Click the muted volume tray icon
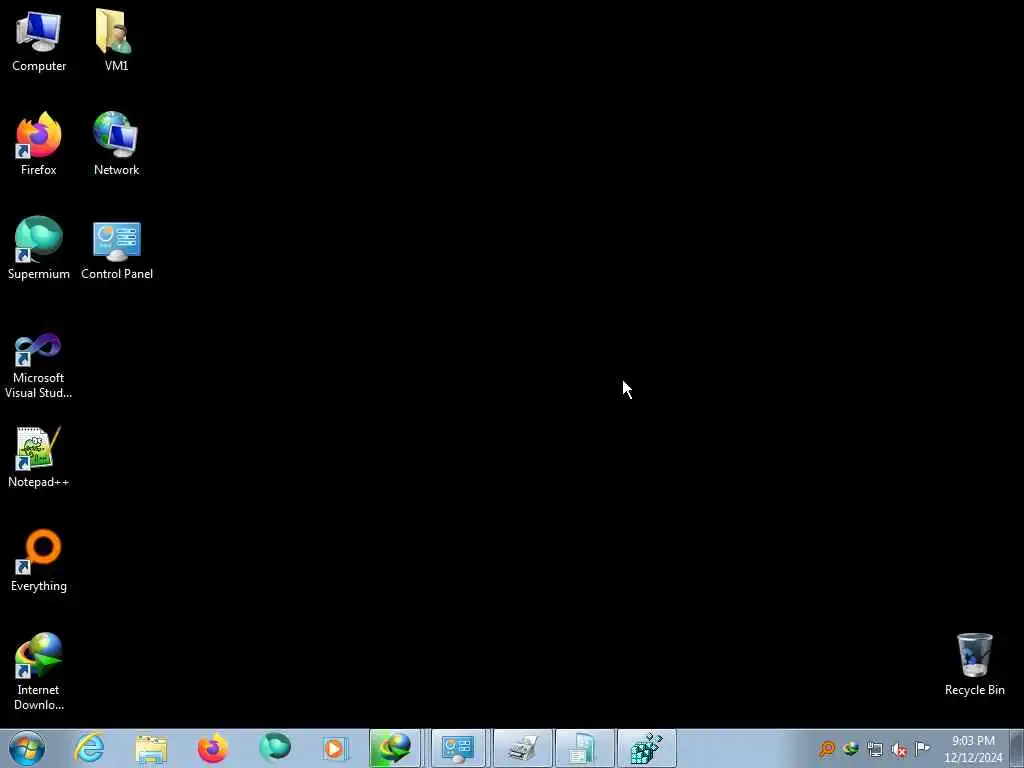Screen dimensions: 1024x768 point(899,749)
